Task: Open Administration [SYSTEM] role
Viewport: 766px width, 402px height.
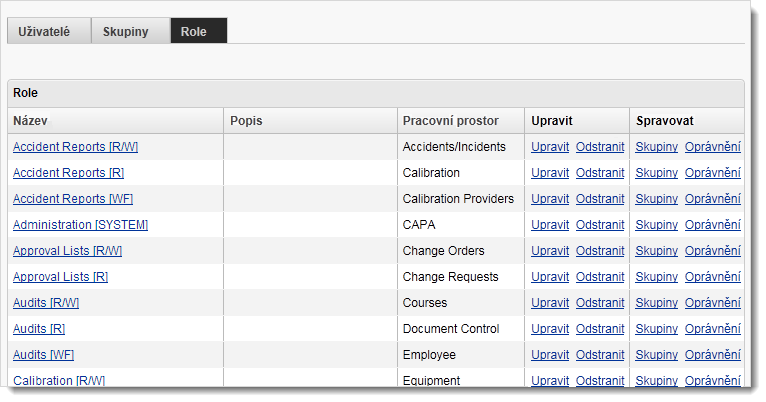Action: [x=80, y=225]
